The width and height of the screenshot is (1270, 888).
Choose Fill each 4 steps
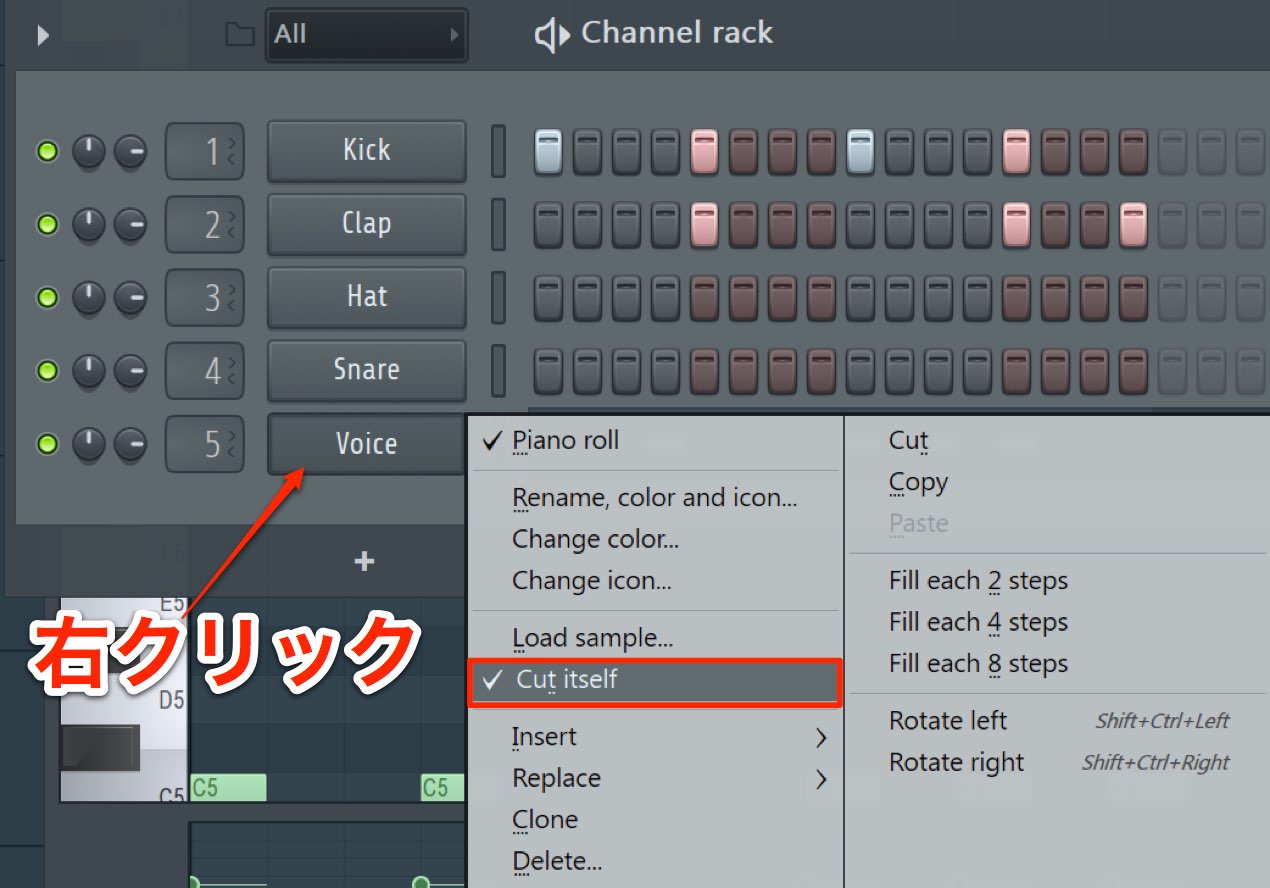[x=978, y=623]
